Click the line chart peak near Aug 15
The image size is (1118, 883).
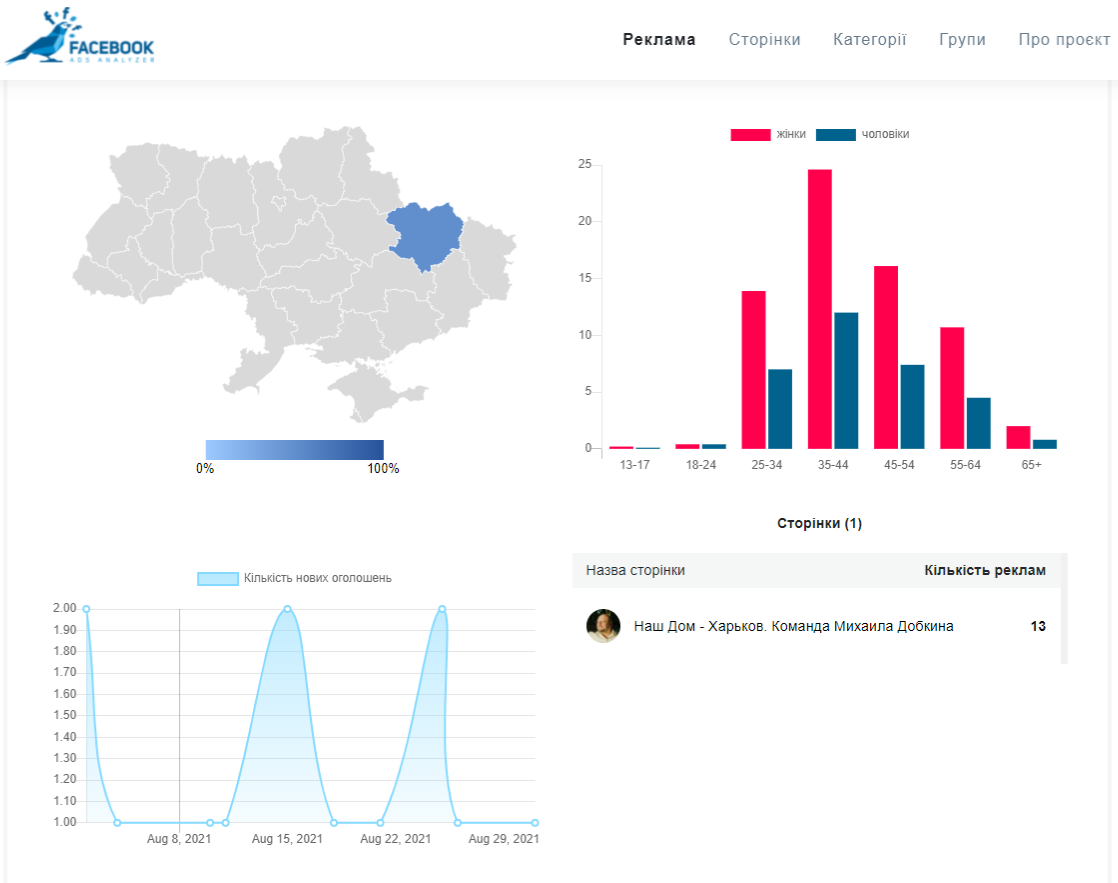(x=287, y=609)
